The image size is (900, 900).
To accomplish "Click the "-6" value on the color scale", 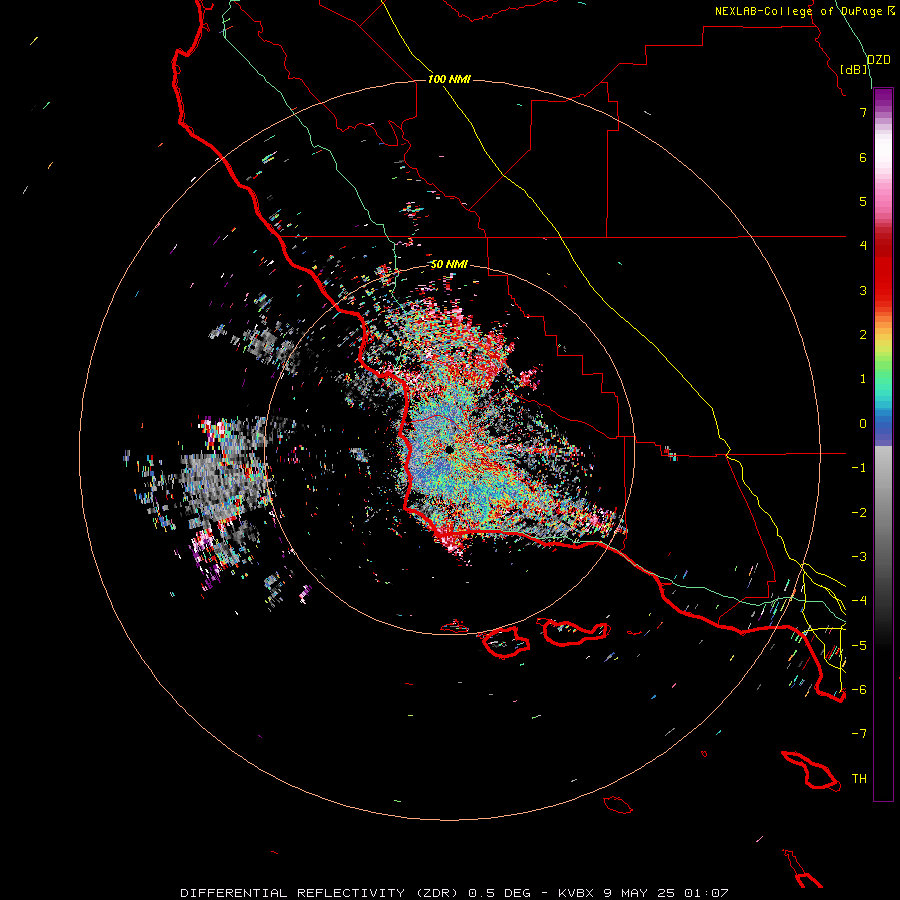I will click(x=859, y=690).
